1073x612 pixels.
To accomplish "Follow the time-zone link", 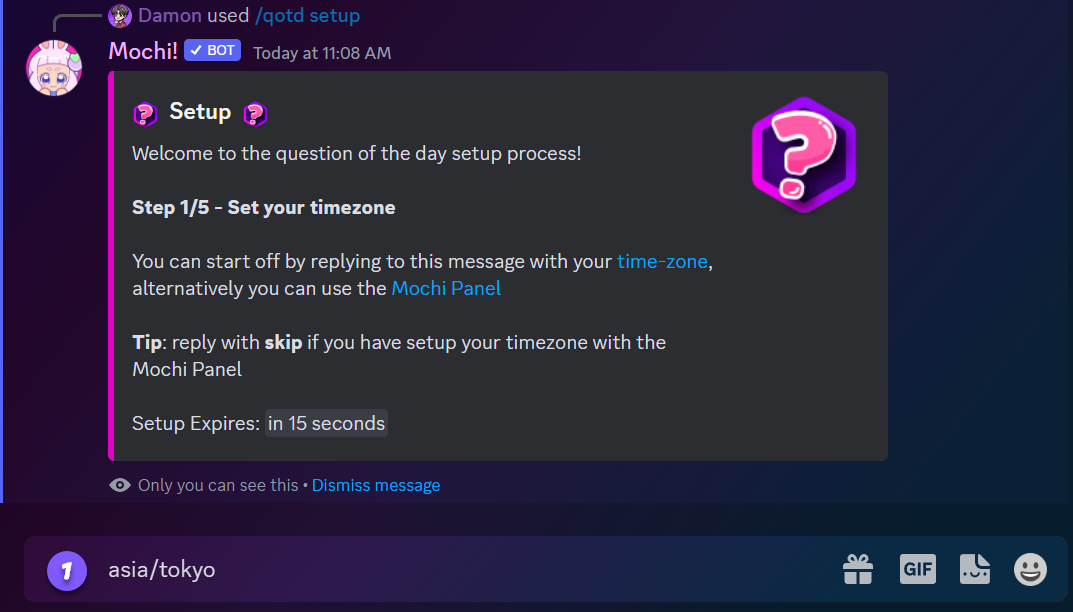I will (x=663, y=262).
